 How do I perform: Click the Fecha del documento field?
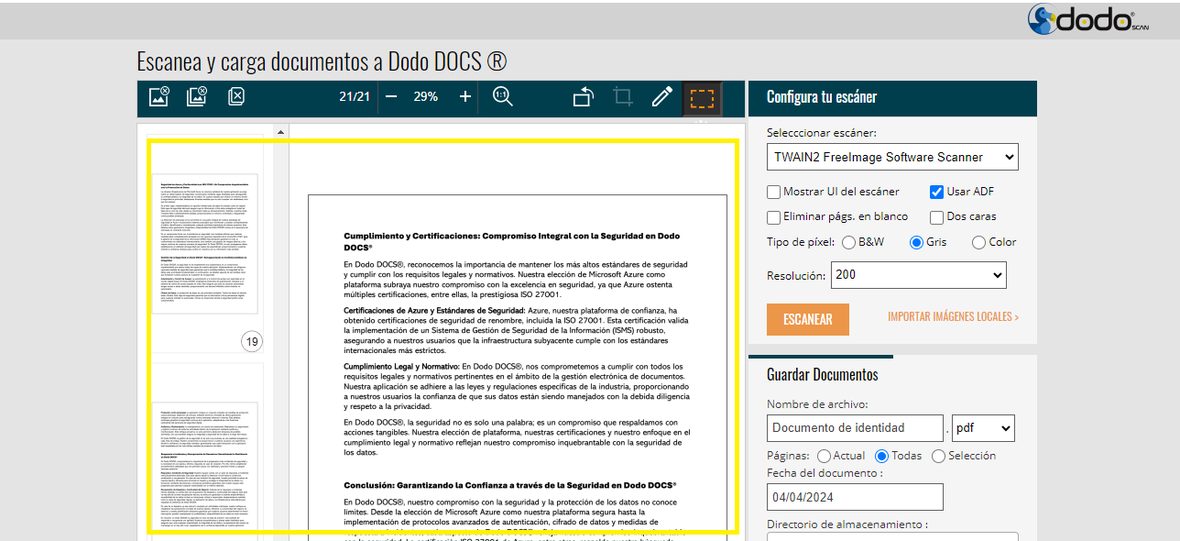pos(856,497)
